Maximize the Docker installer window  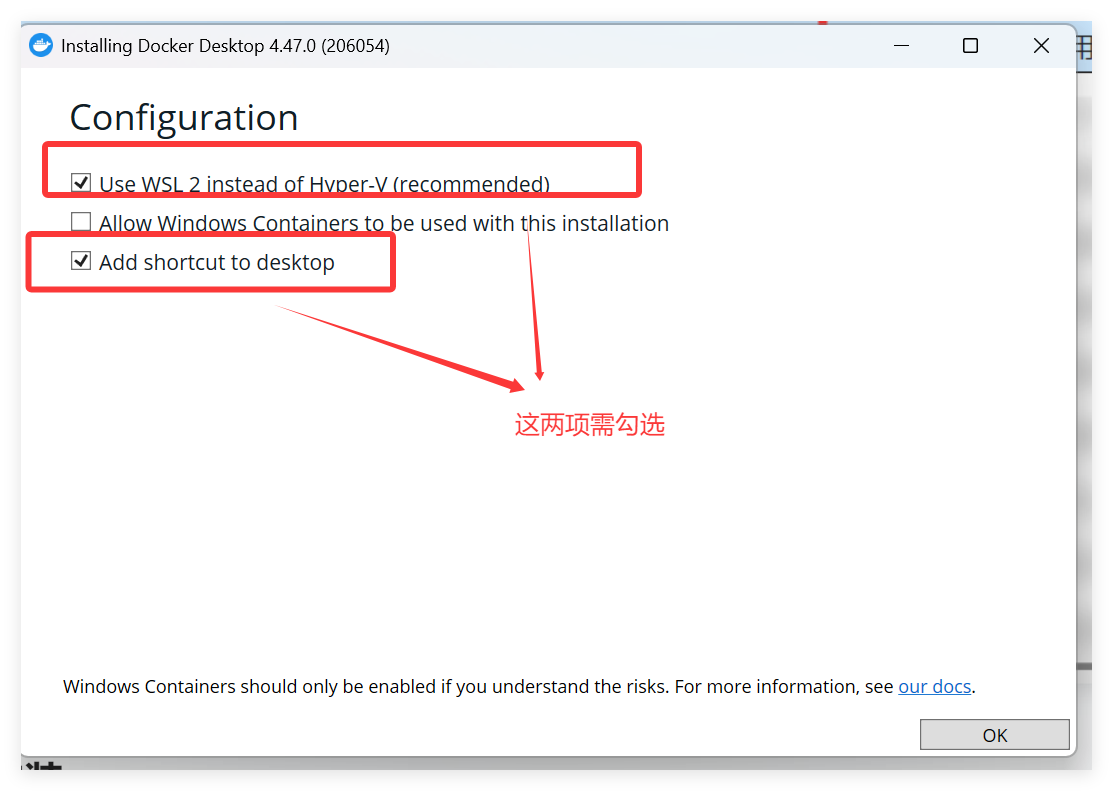970,45
